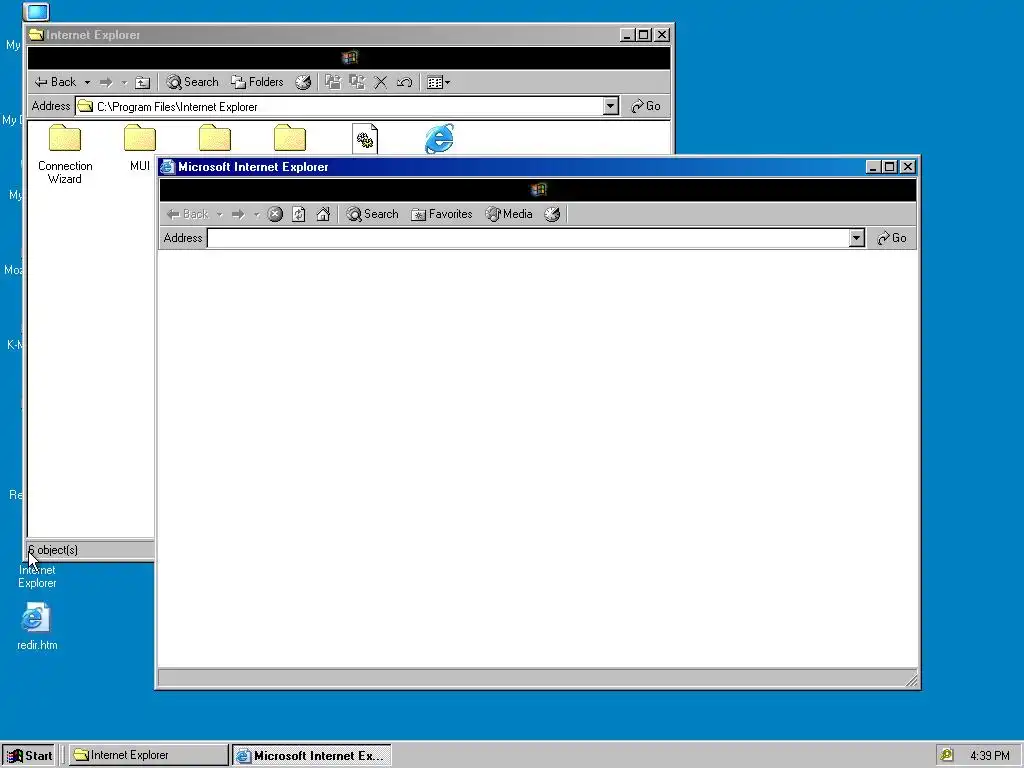
Task: Click Go in the browser window
Action: [892, 238]
